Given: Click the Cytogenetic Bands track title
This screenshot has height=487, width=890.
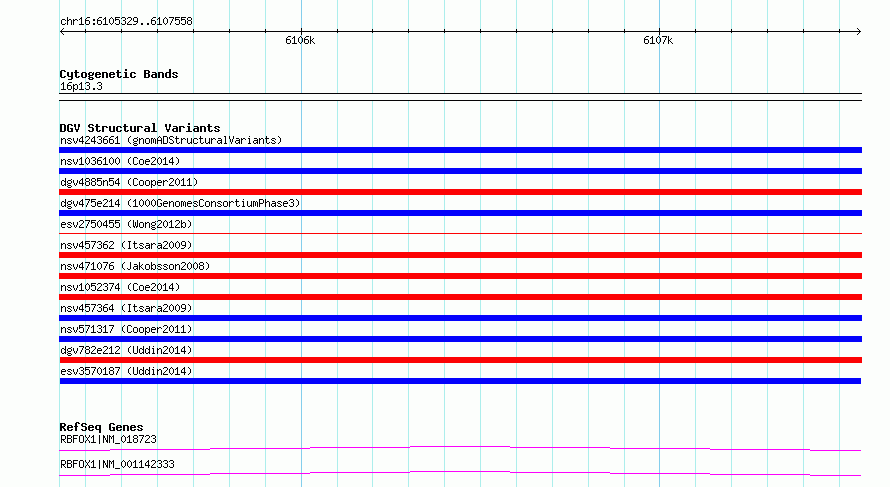Looking at the screenshot, I should coord(119,74).
